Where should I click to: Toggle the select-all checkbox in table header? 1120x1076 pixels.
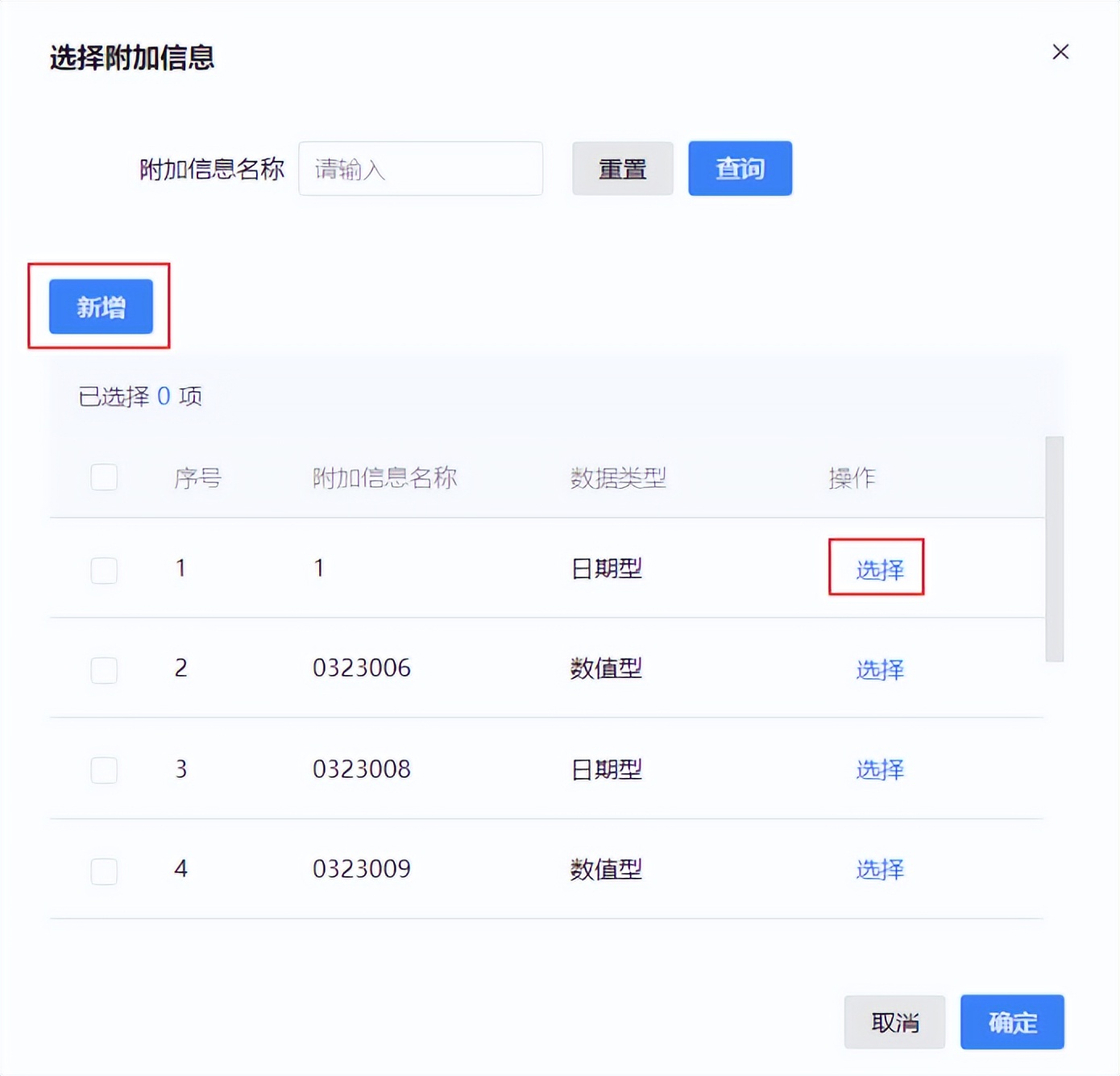(x=103, y=477)
